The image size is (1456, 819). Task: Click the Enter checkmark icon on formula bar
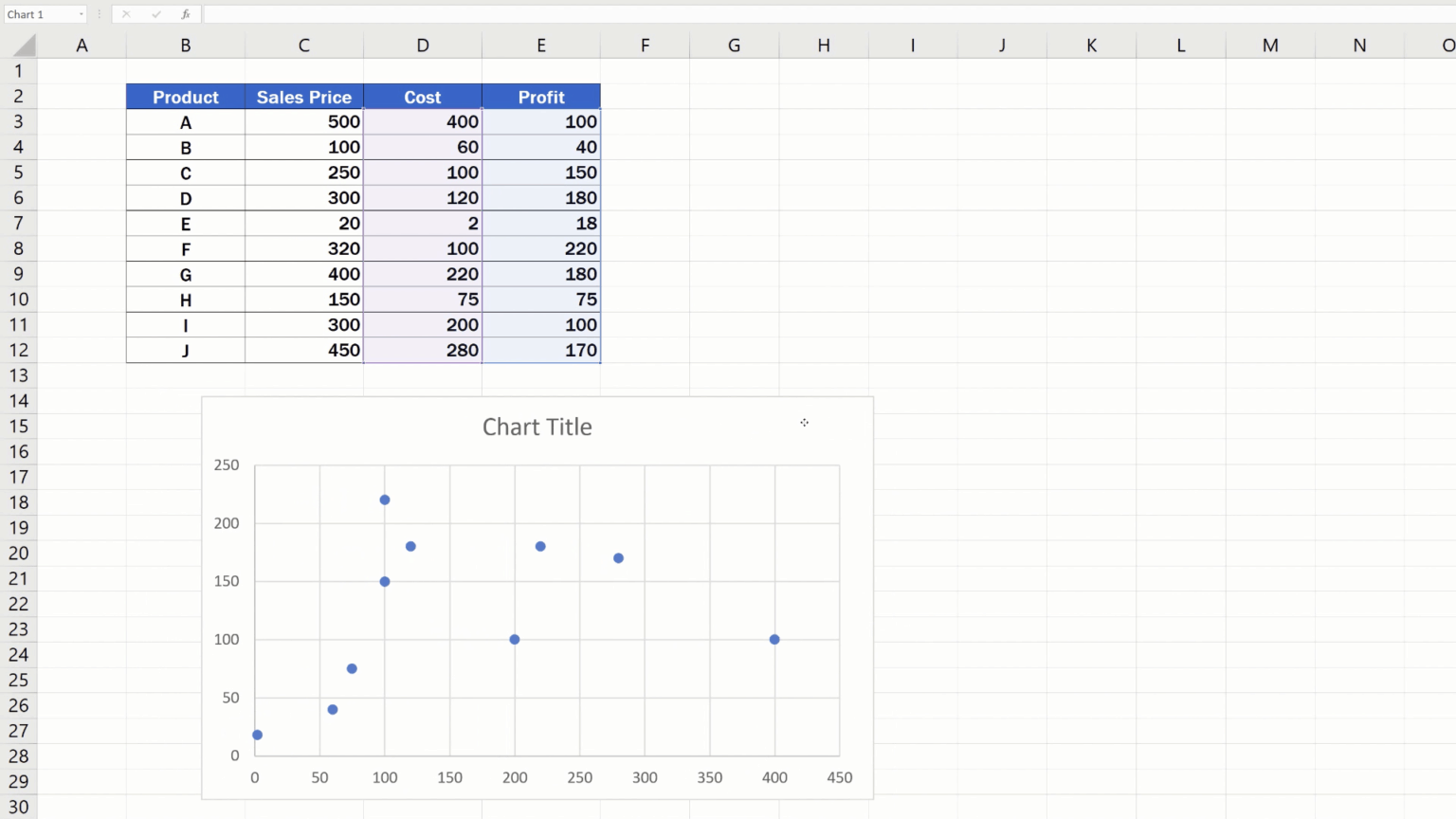tap(156, 14)
